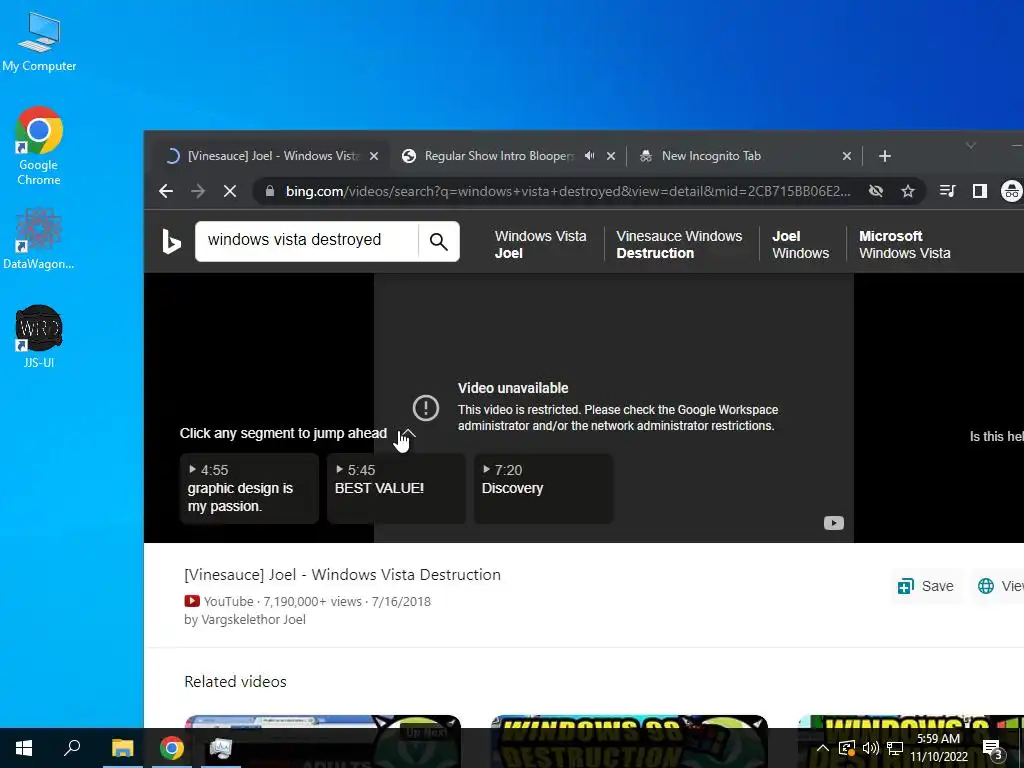The height and width of the screenshot is (768, 1024).
Task: Launch Google Chrome desktop shortcut
Action: click(x=39, y=146)
